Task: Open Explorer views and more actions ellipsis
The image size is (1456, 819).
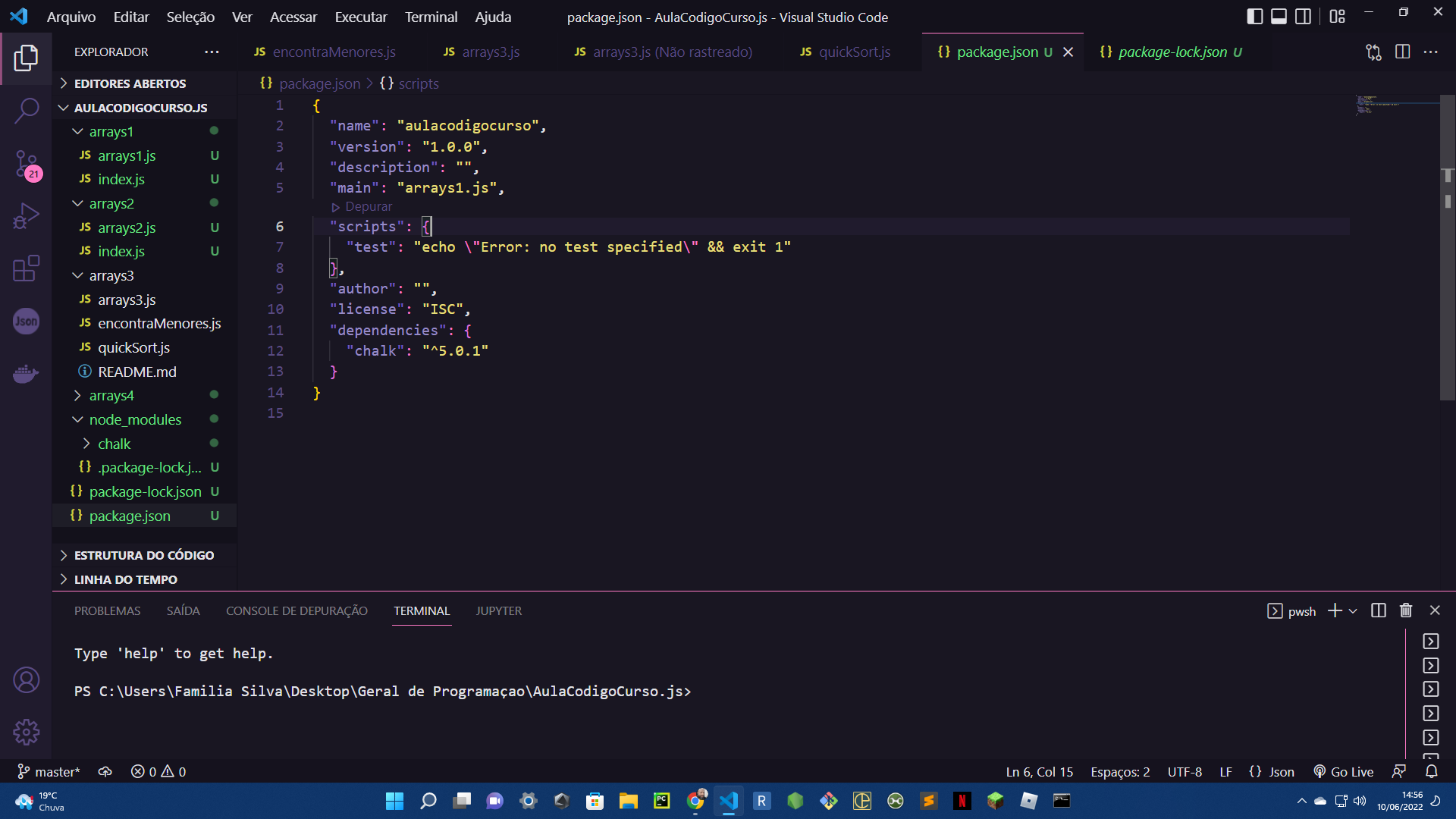Action: 212,52
